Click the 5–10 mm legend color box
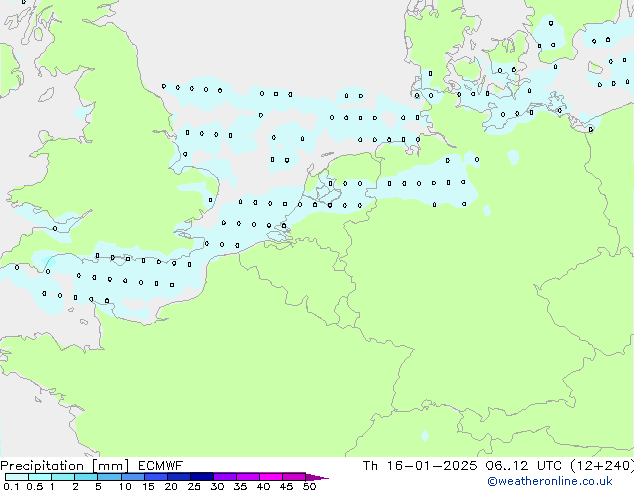Viewport: 634px width, 490px height. coord(109,477)
